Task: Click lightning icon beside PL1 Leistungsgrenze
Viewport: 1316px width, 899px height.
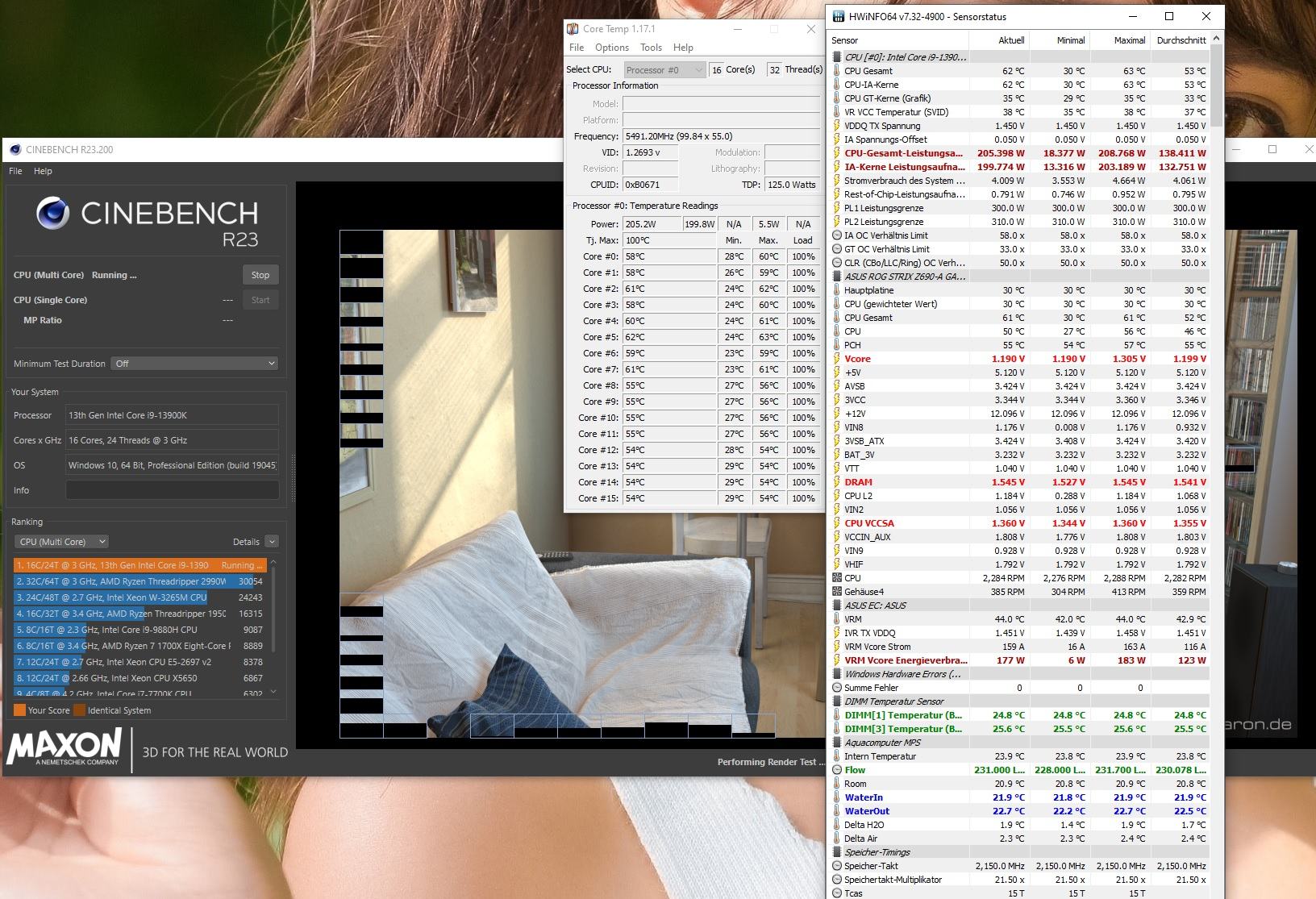Action: pos(836,208)
